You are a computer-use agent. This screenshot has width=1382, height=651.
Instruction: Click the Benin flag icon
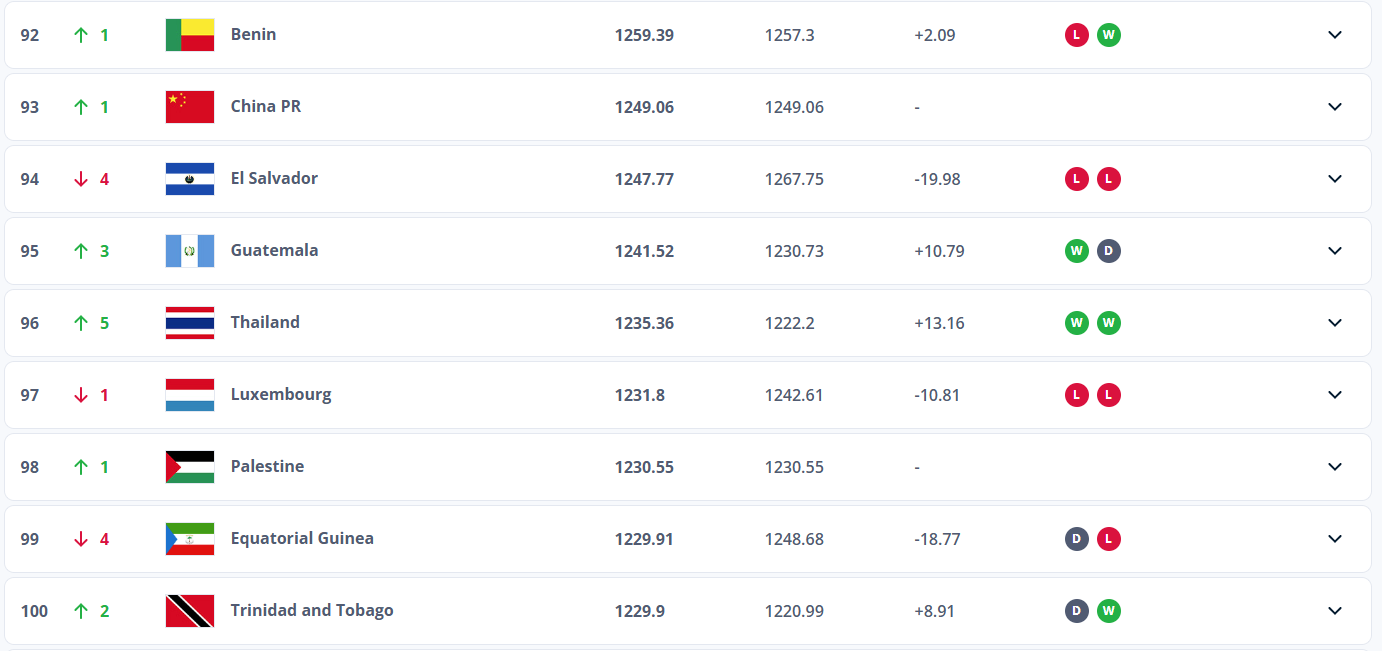(x=190, y=35)
